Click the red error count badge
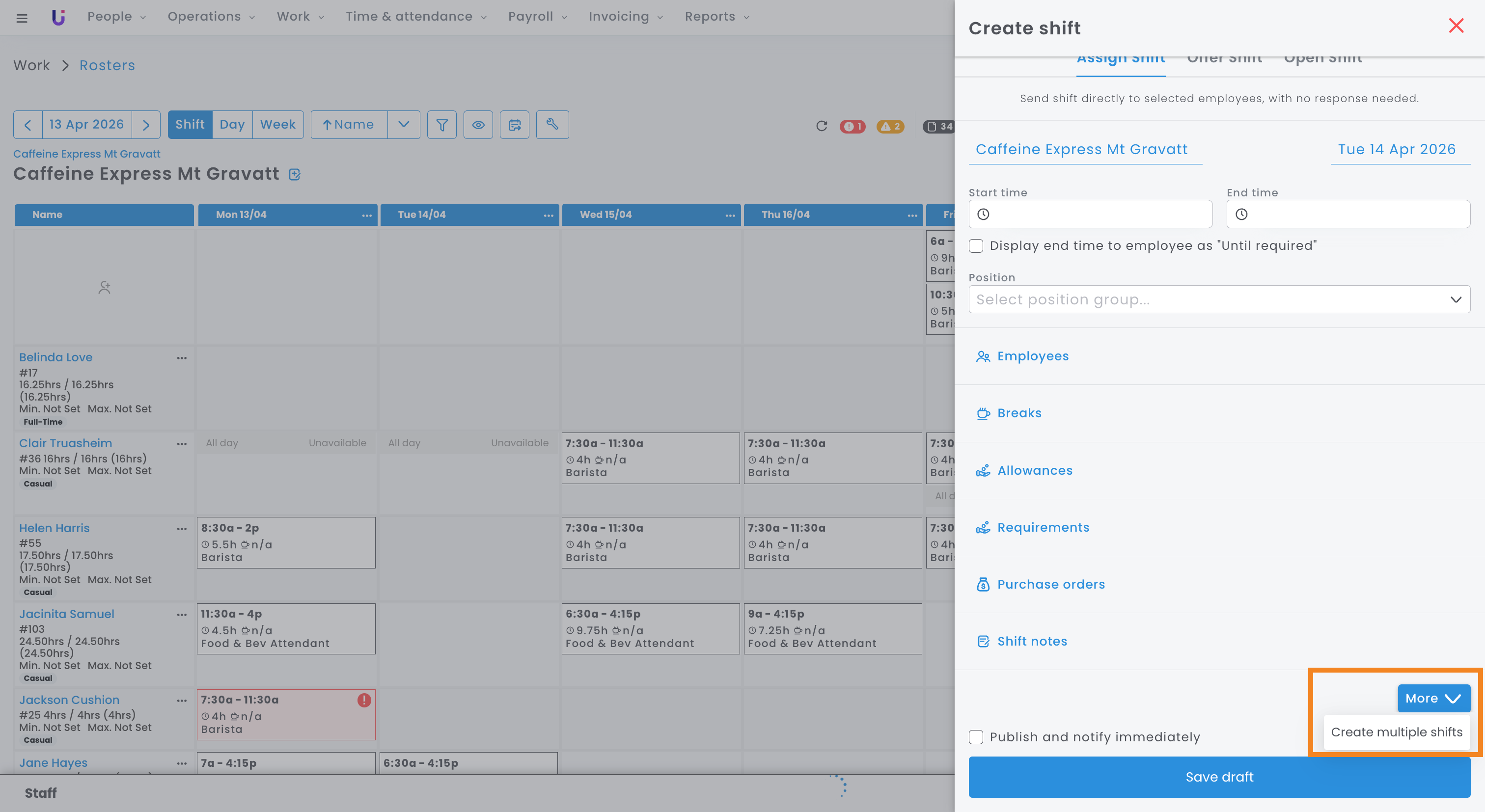The height and width of the screenshot is (812, 1485). pyautogui.click(x=852, y=126)
